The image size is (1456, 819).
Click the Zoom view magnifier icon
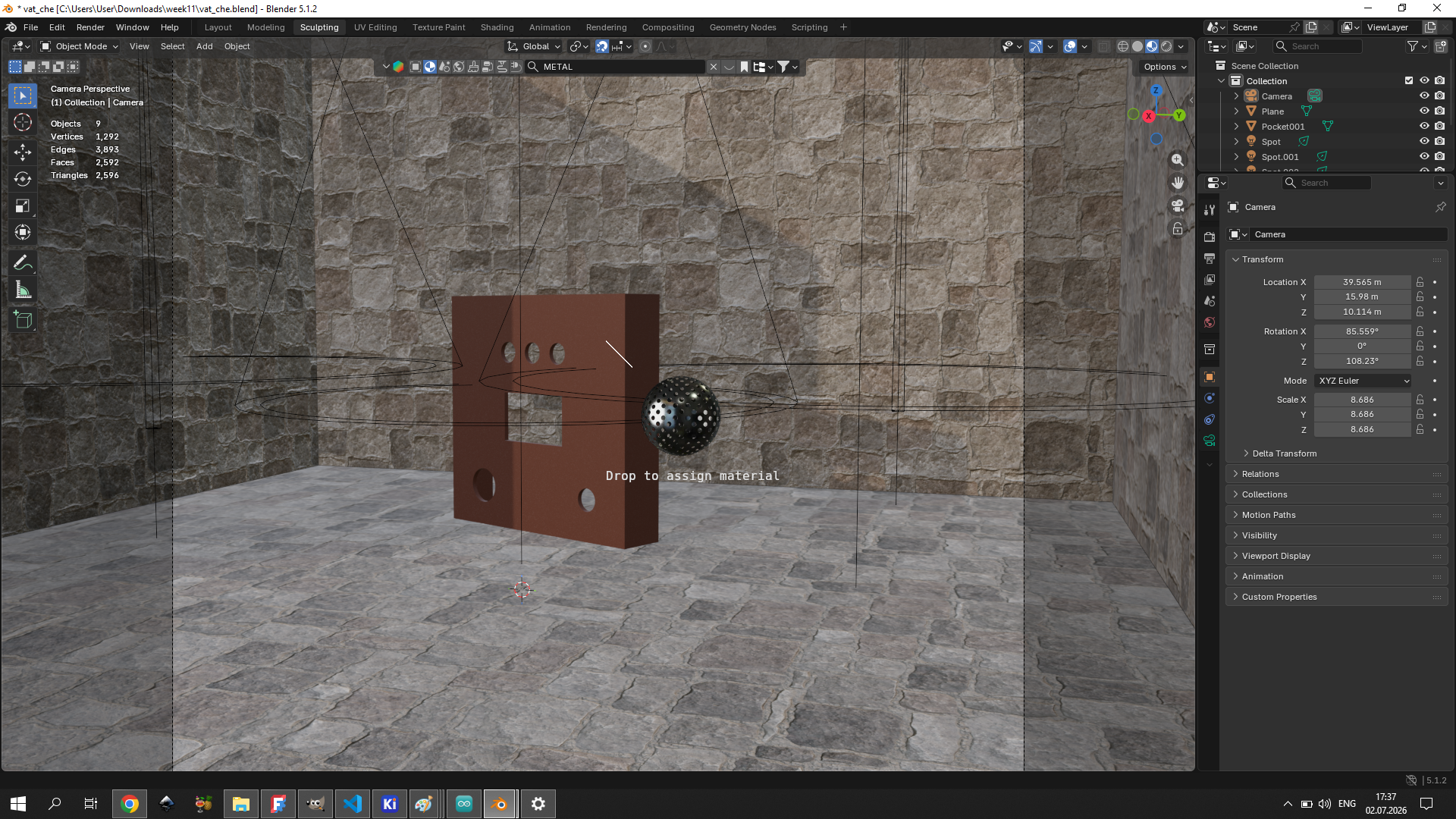point(1178,160)
